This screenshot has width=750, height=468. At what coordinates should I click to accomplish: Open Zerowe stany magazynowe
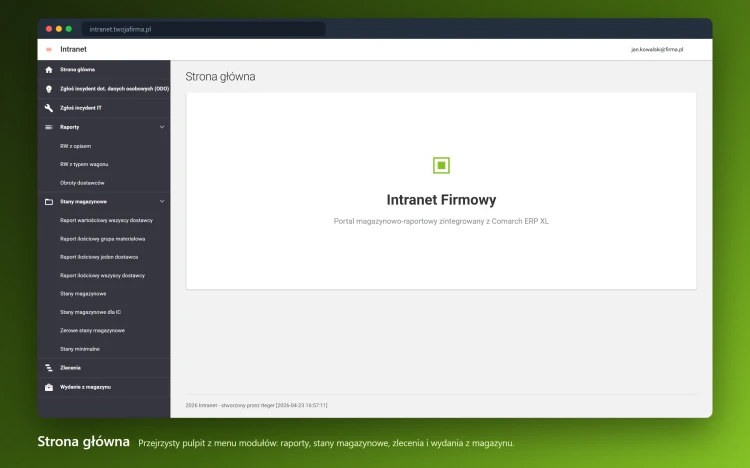click(x=92, y=331)
